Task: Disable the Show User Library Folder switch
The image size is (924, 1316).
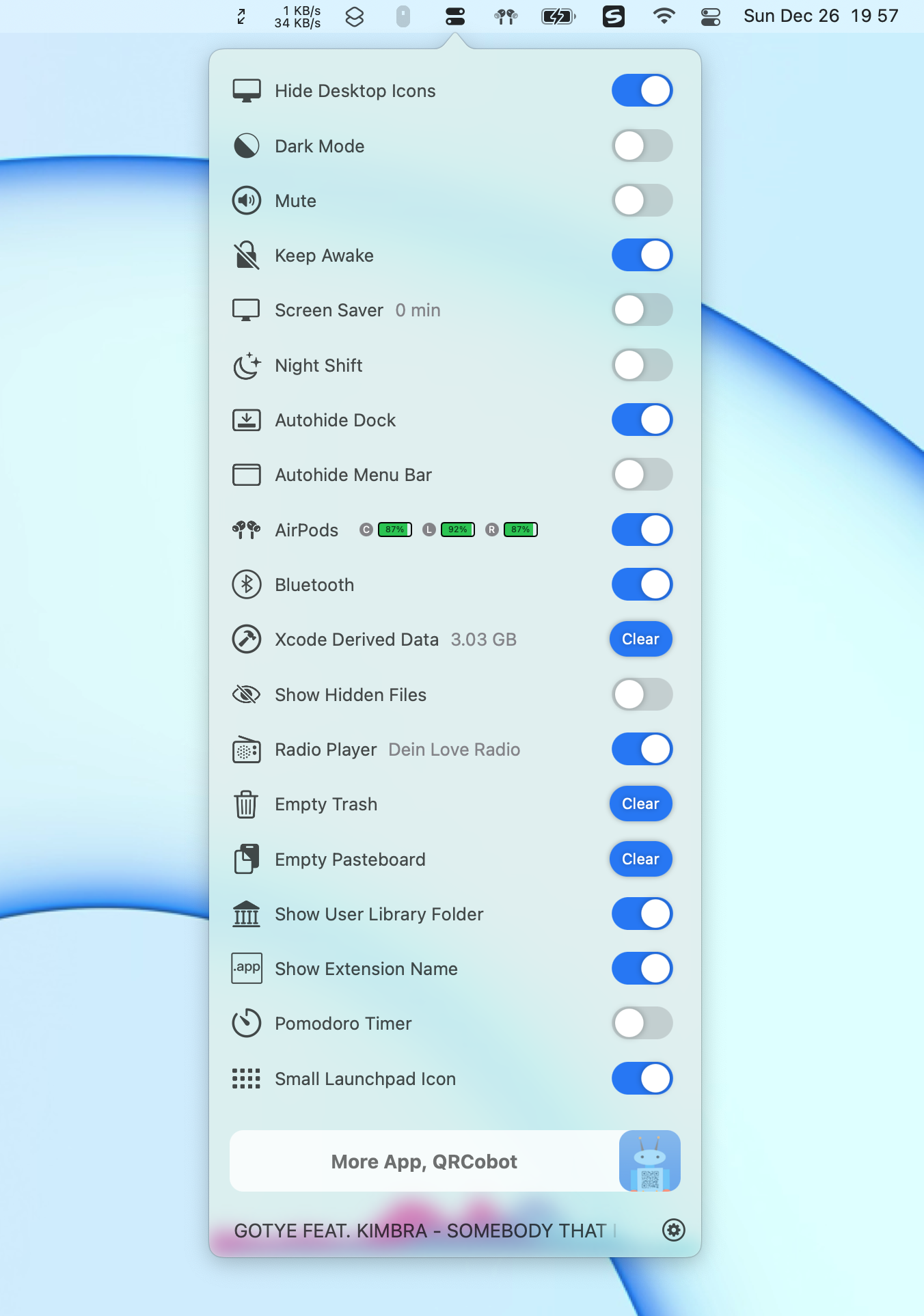Action: (x=642, y=914)
